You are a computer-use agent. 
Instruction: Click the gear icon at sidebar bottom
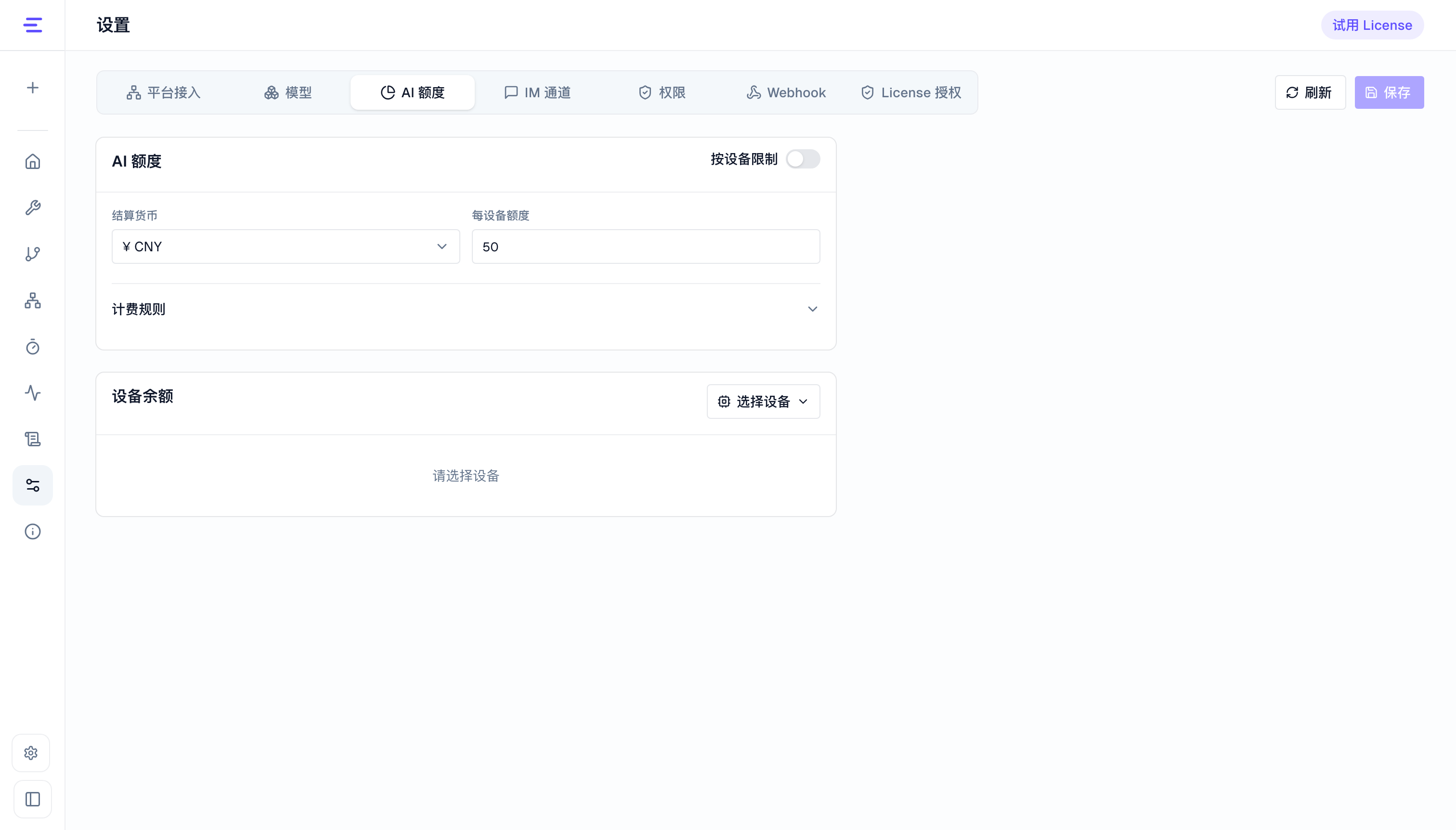click(31, 753)
